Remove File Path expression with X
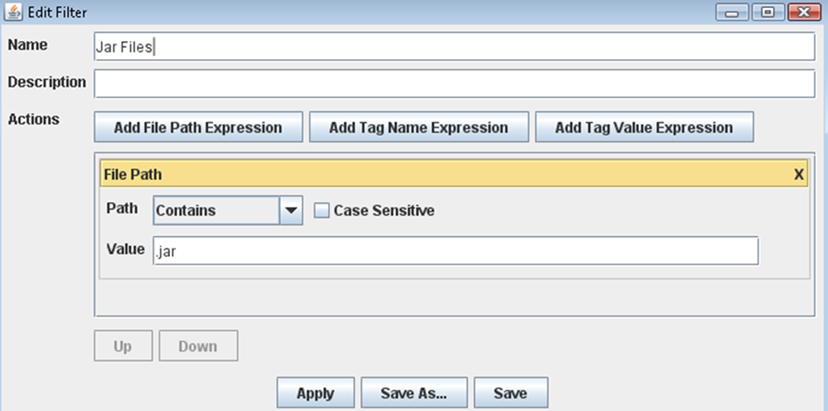 [x=799, y=174]
